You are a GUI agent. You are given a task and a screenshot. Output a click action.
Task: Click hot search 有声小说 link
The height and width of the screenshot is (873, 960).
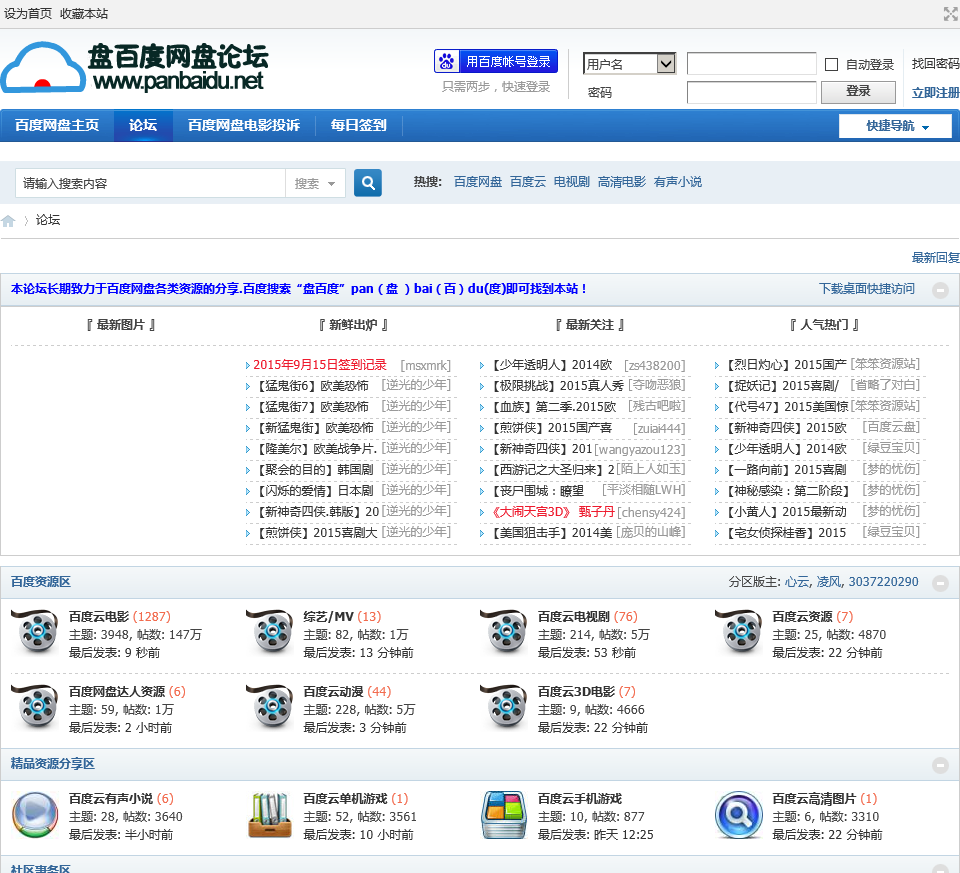pyautogui.click(x=678, y=182)
